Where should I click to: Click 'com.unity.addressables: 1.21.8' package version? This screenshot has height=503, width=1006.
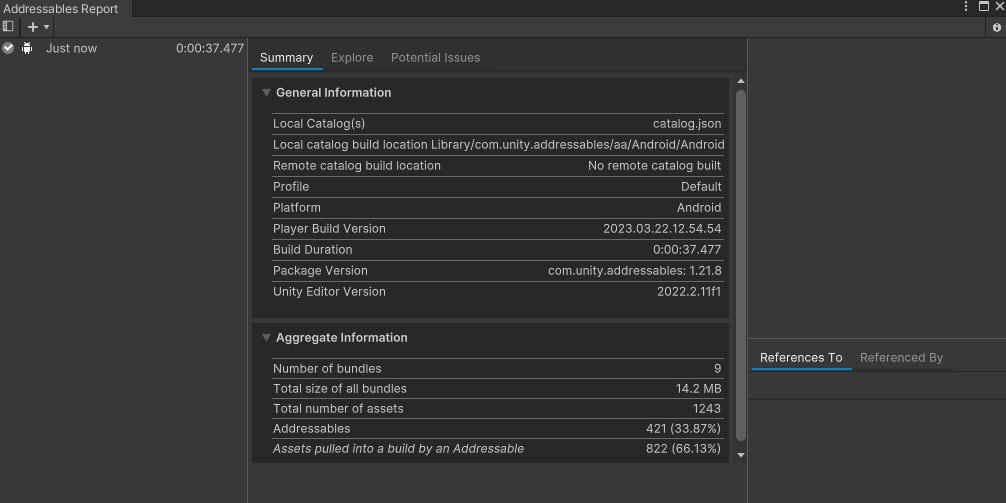[x=635, y=271]
